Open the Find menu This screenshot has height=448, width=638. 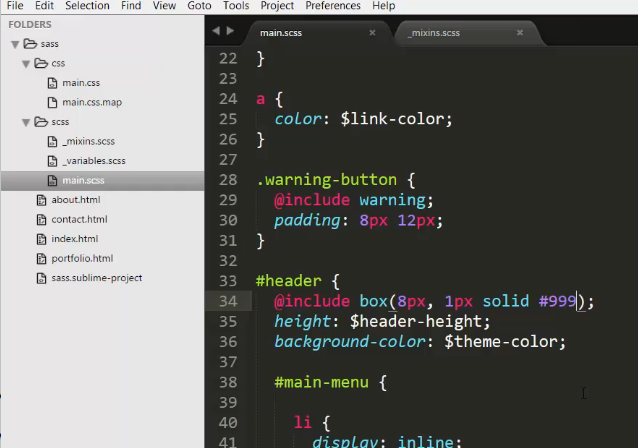(131, 6)
